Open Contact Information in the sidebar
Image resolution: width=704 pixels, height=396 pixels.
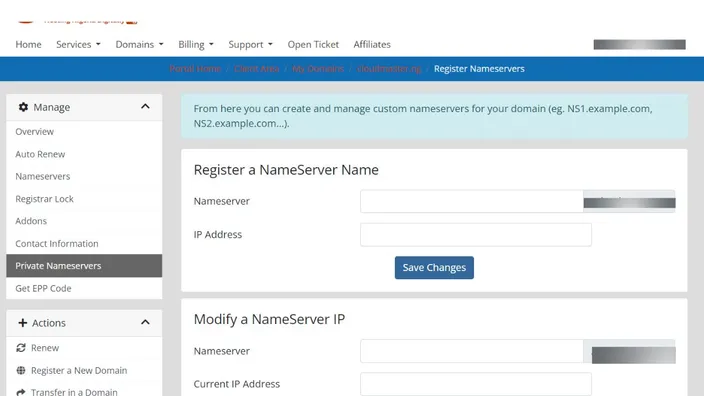84,243
